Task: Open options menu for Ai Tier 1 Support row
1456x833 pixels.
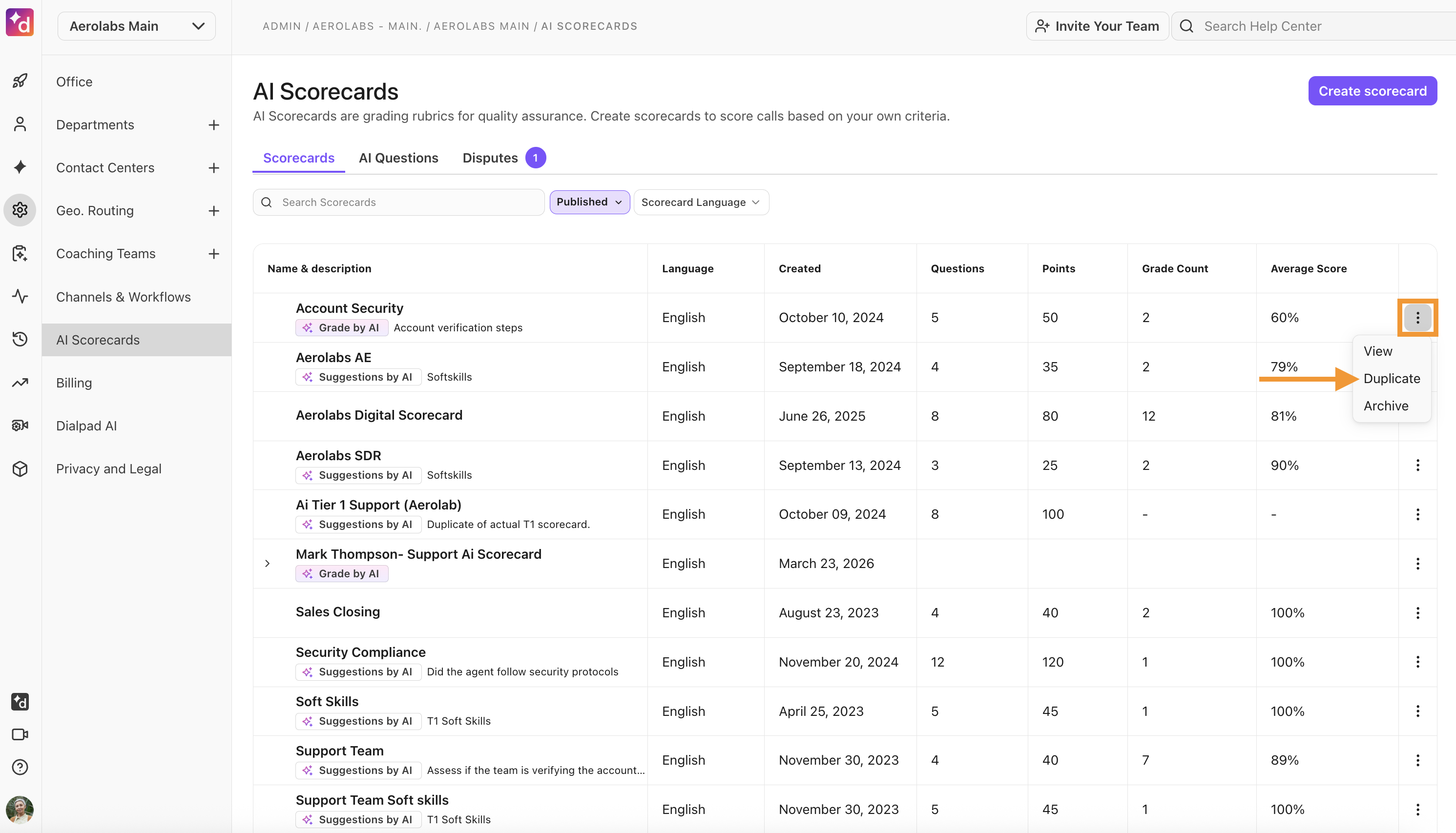Action: (1417, 514)
